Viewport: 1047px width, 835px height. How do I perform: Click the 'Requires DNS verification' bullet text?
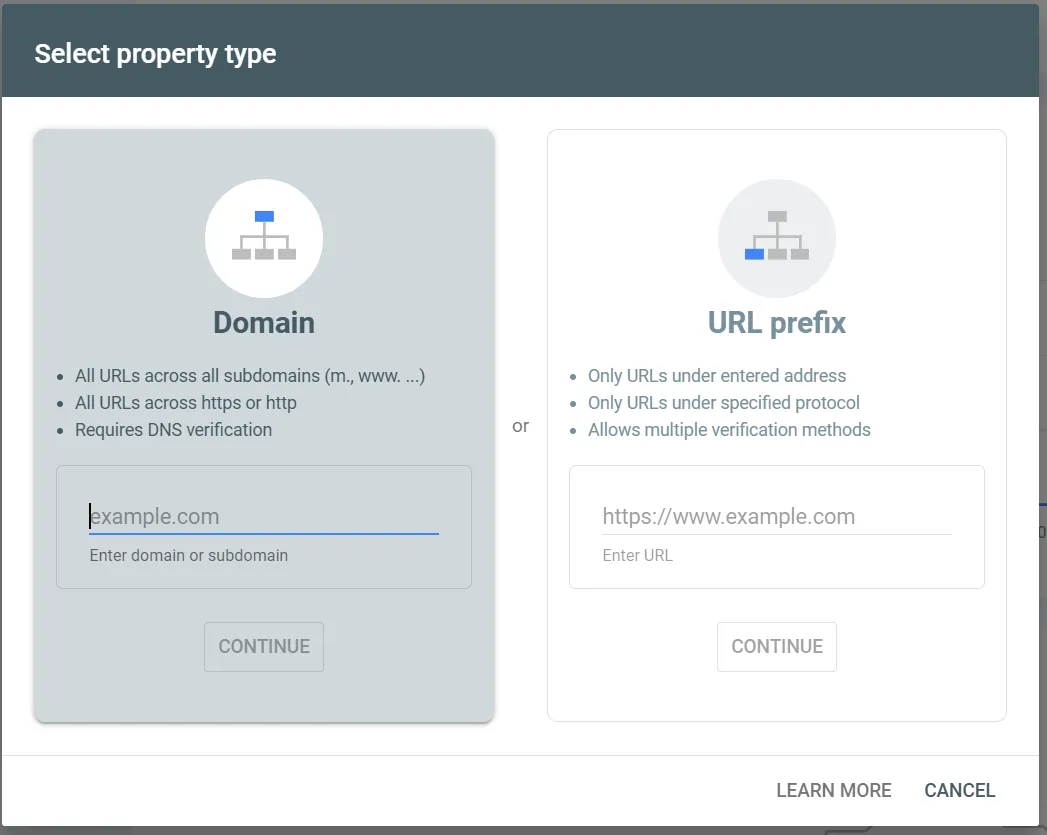pyautogui.click(x=173, y=429)
